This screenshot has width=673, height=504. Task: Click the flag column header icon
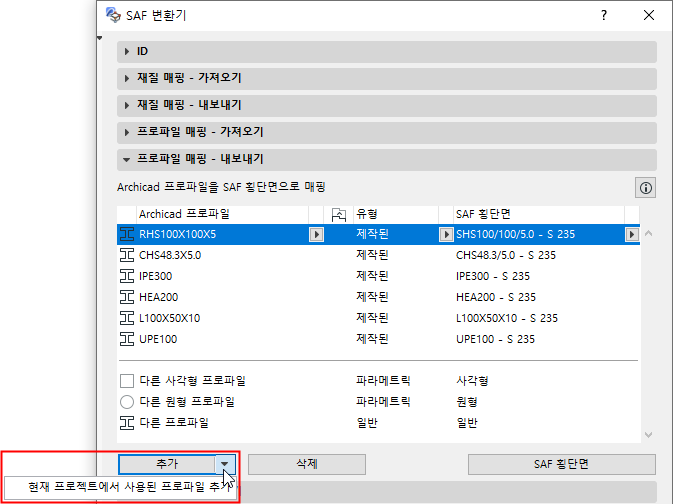pos(339,214)
